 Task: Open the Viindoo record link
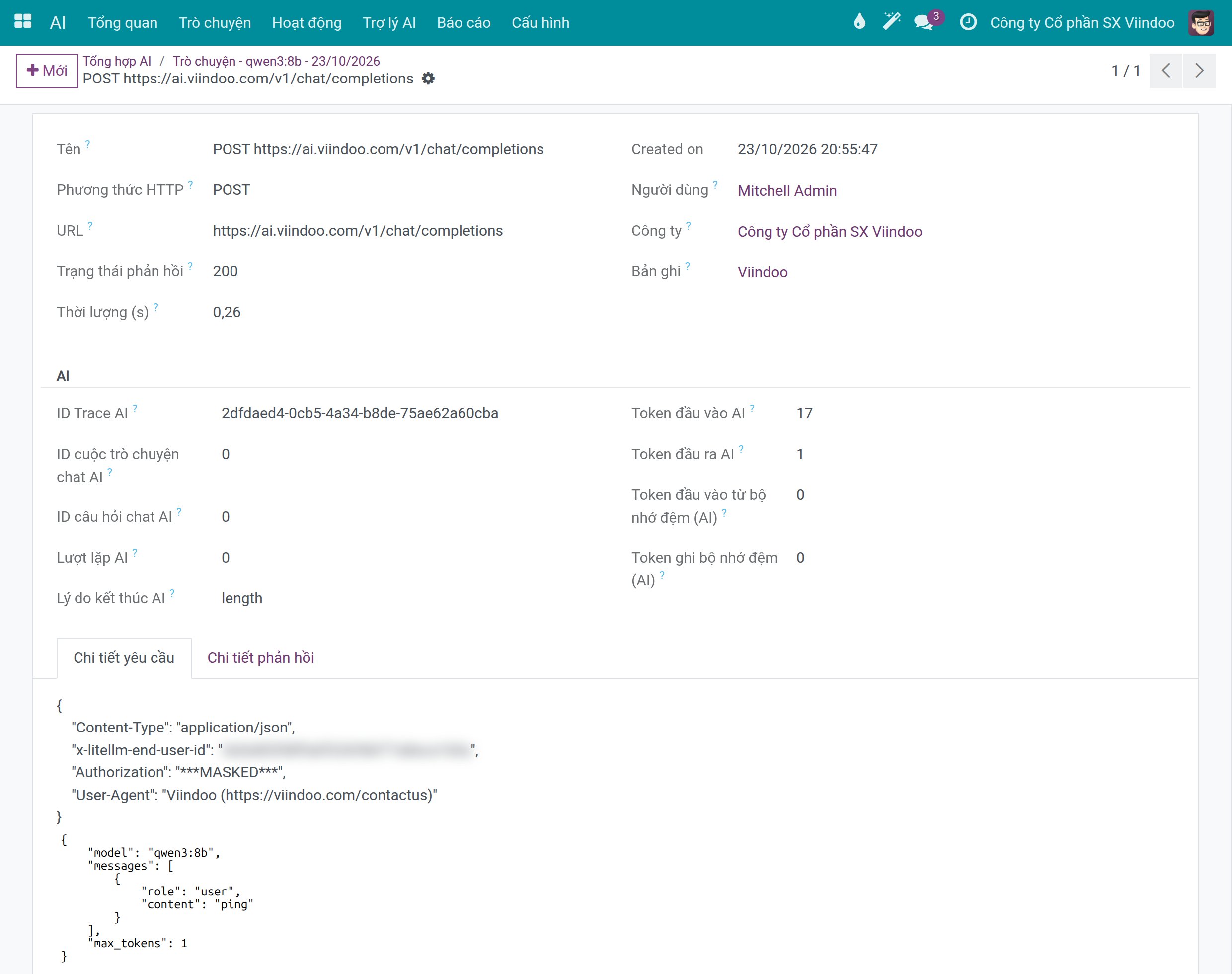point(762,272)
